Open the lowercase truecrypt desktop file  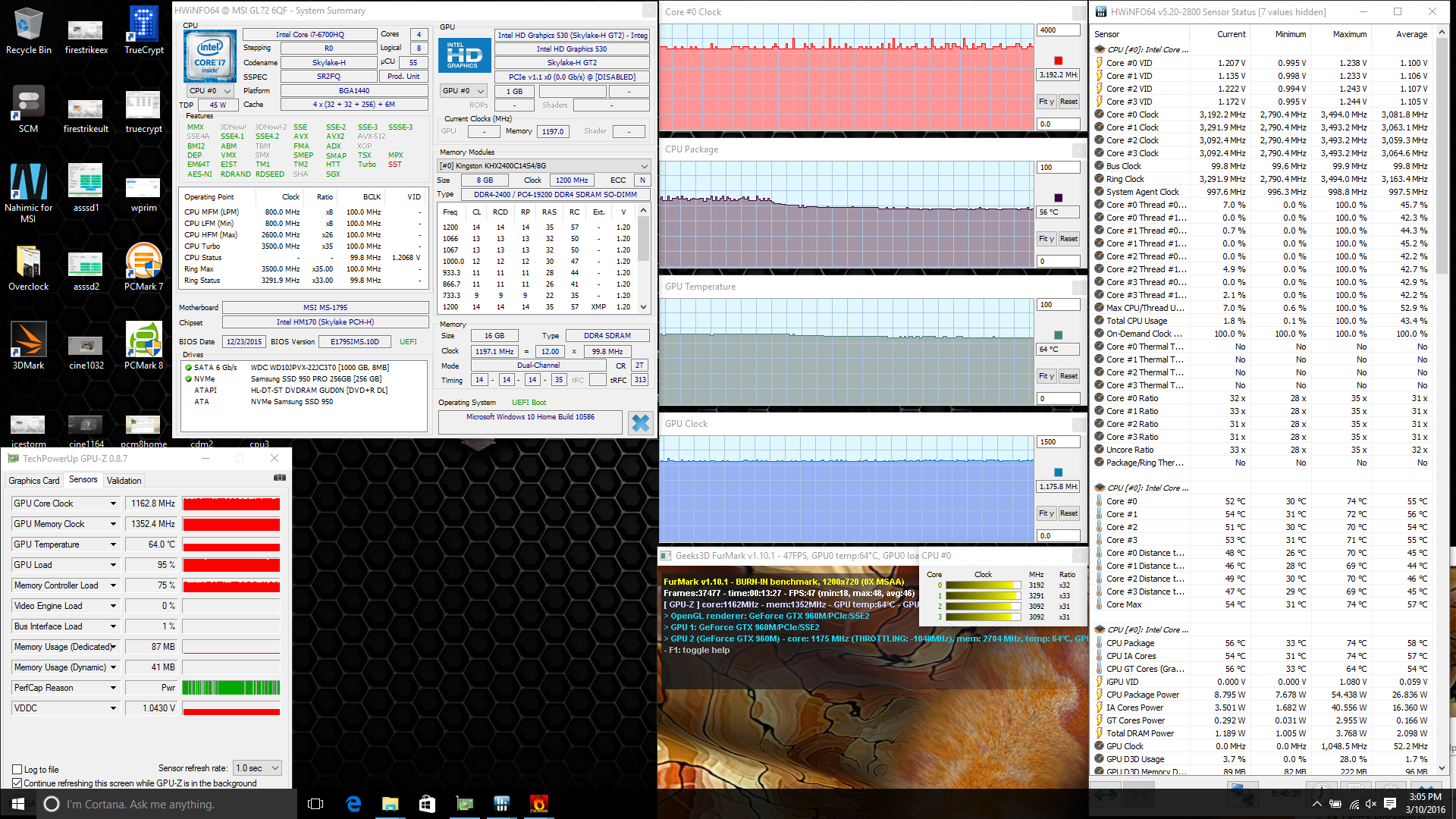pyautogui.click(x=143, y=112)
